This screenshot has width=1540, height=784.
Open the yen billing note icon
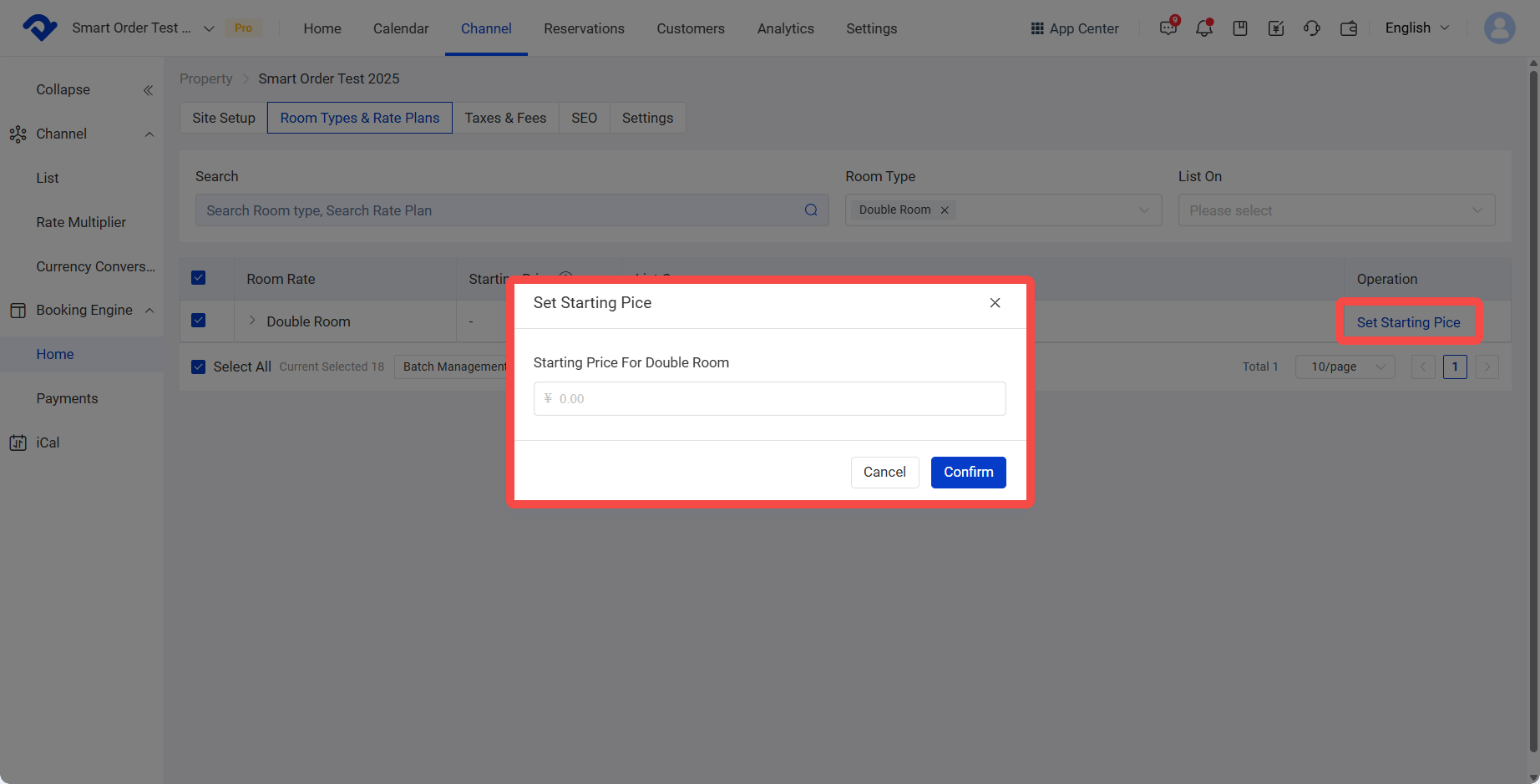tap(1276, 28)
